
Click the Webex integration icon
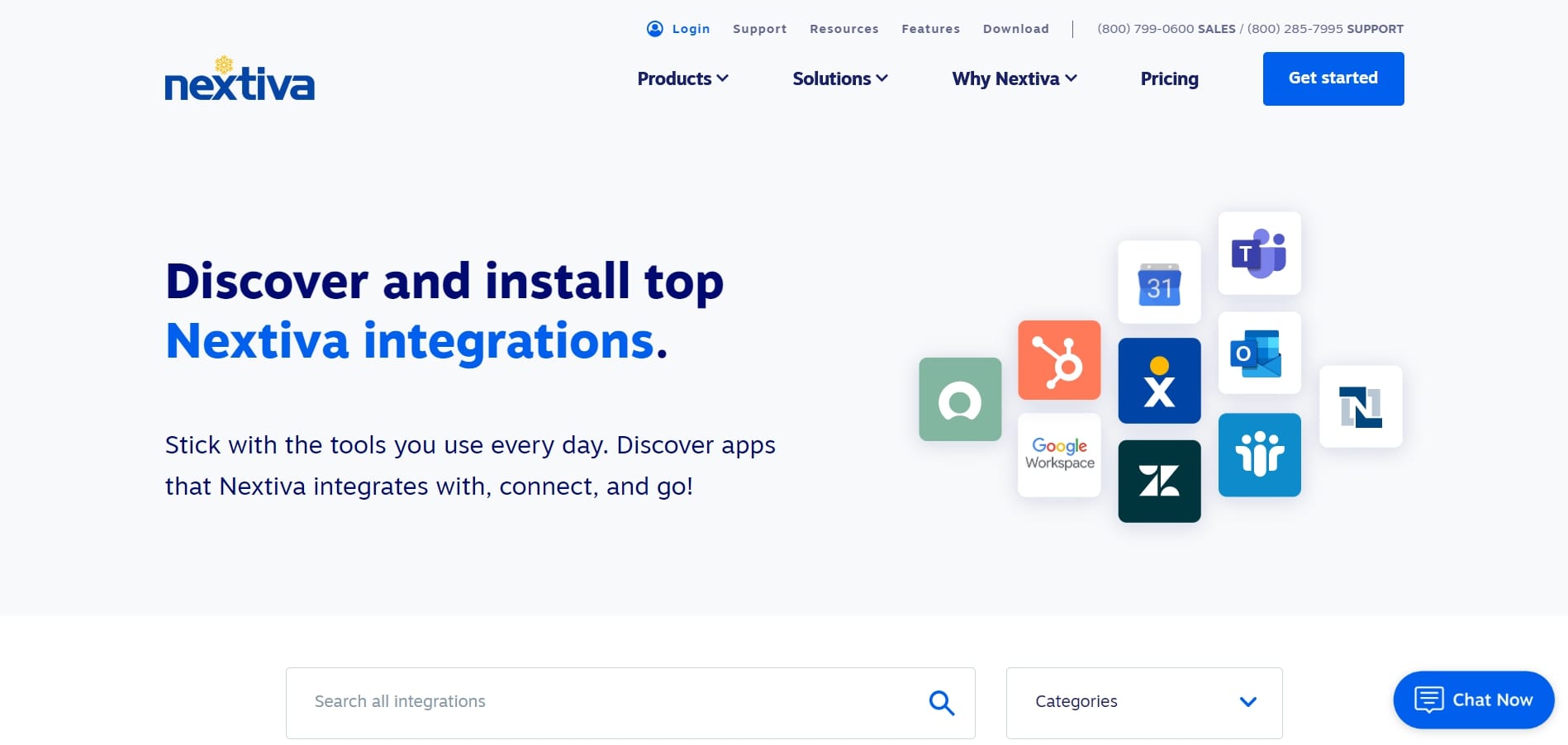point(1259,455)
